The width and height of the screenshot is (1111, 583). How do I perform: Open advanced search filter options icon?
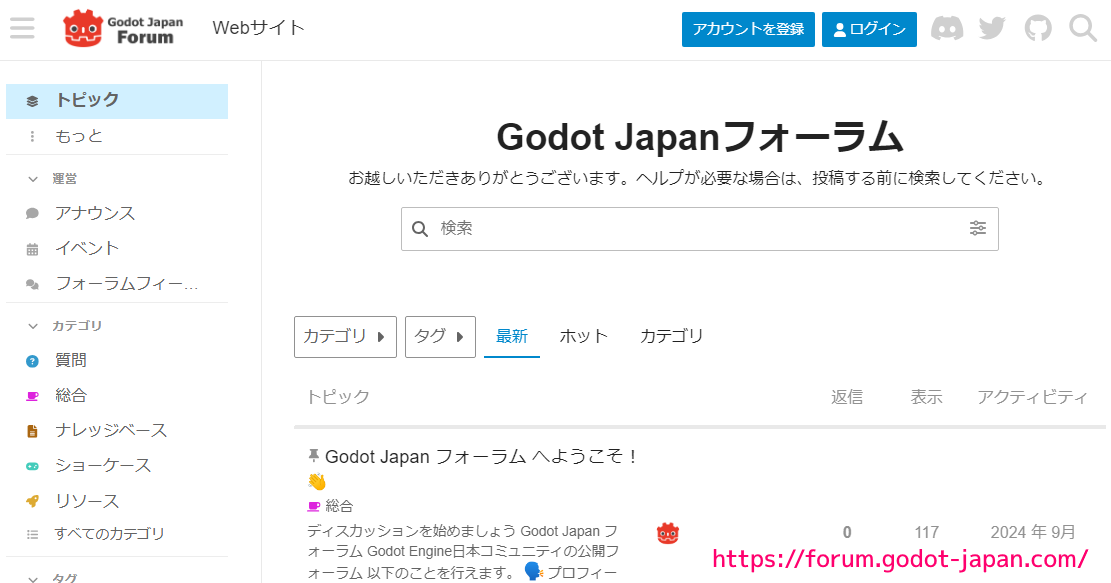coord(978,228)
